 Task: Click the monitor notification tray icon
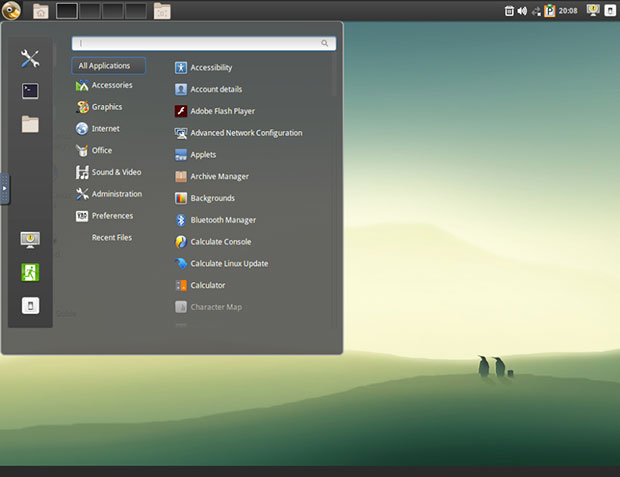tap(593, 10)
